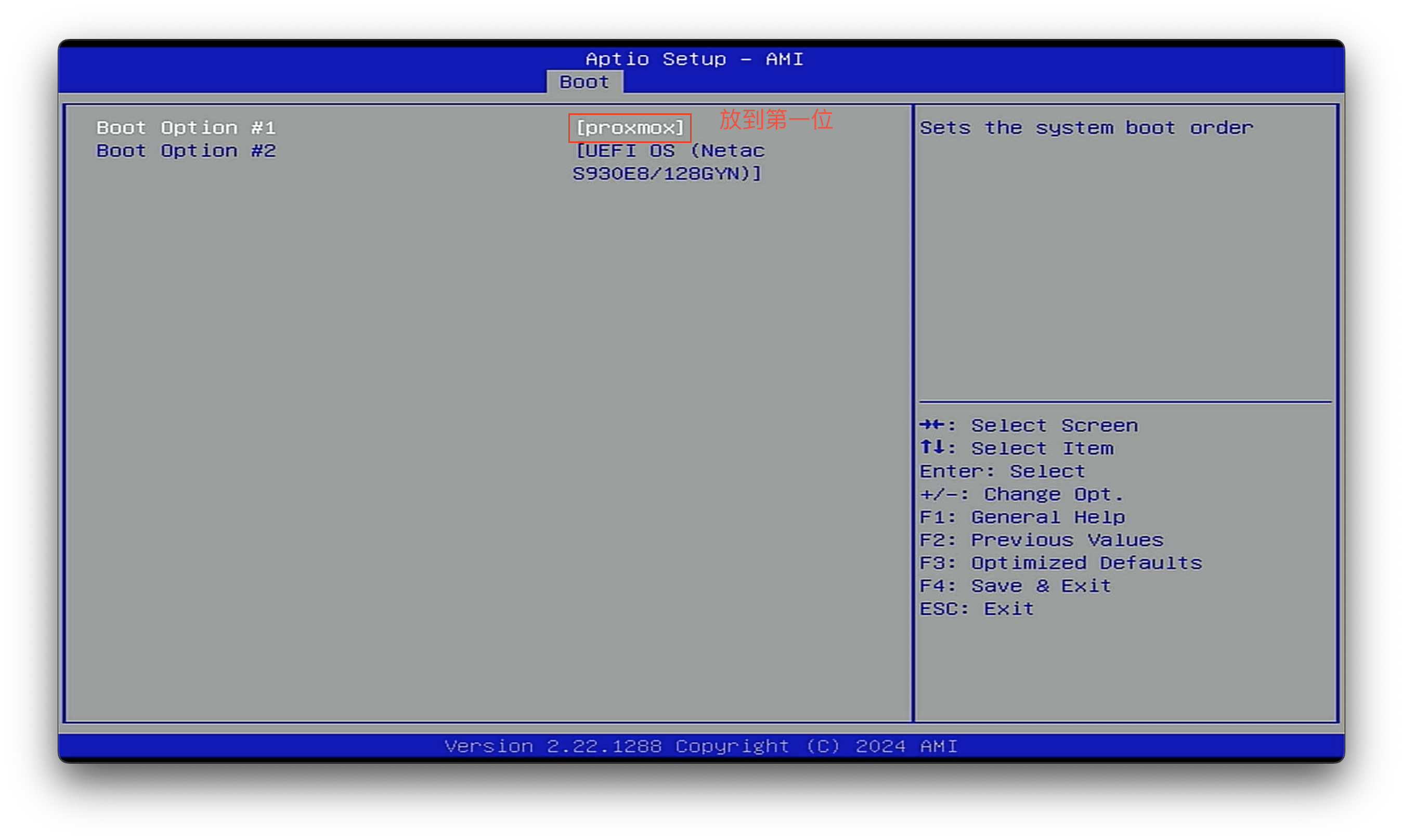Image resolution: width=1403 pixels, height=840 pixels.
Task: Click the red Chinese annotation text
Action: (776, 120)
